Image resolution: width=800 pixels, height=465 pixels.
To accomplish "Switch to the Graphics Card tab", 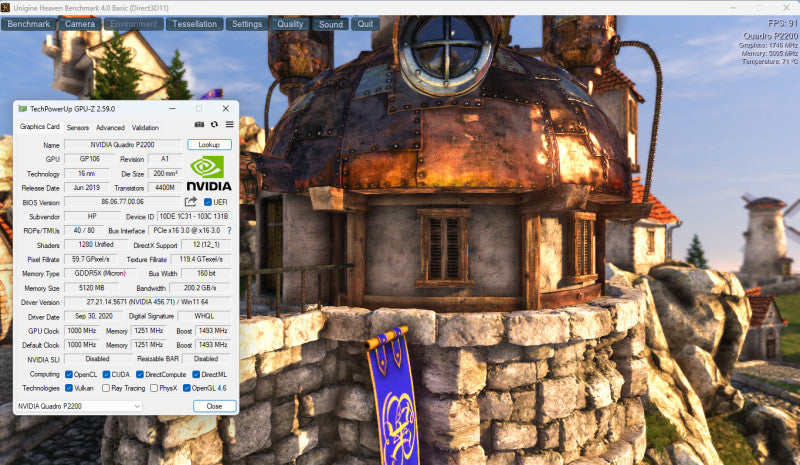I will coord(40,127).
